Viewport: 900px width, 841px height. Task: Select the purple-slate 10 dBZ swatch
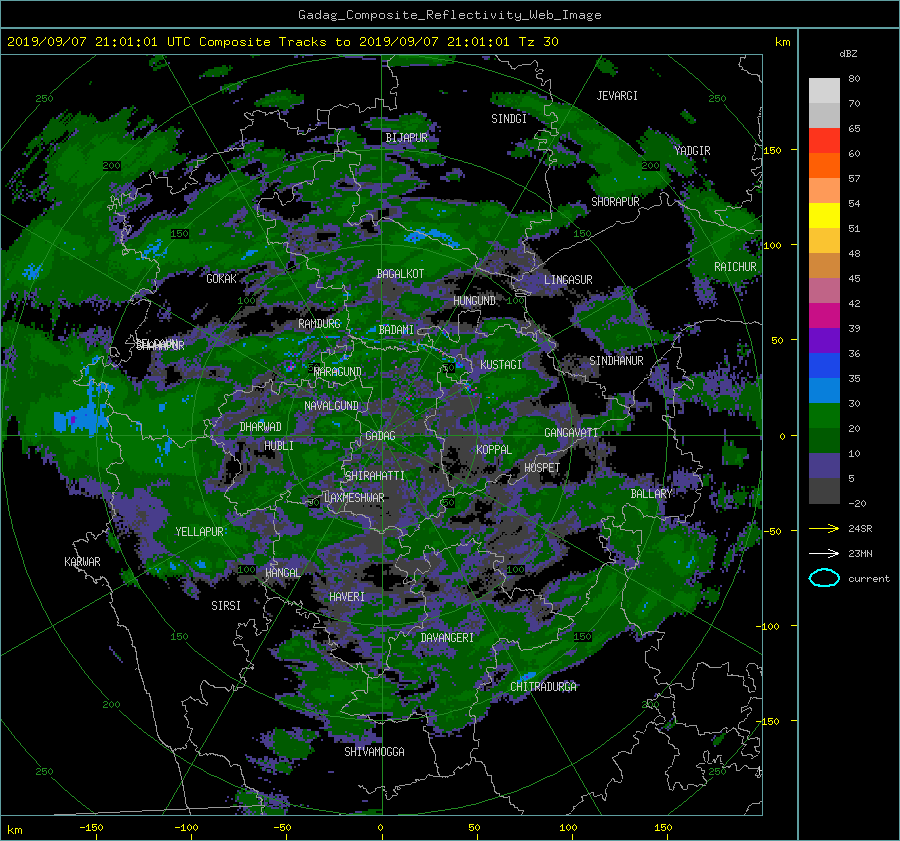[x=824, y=466]
